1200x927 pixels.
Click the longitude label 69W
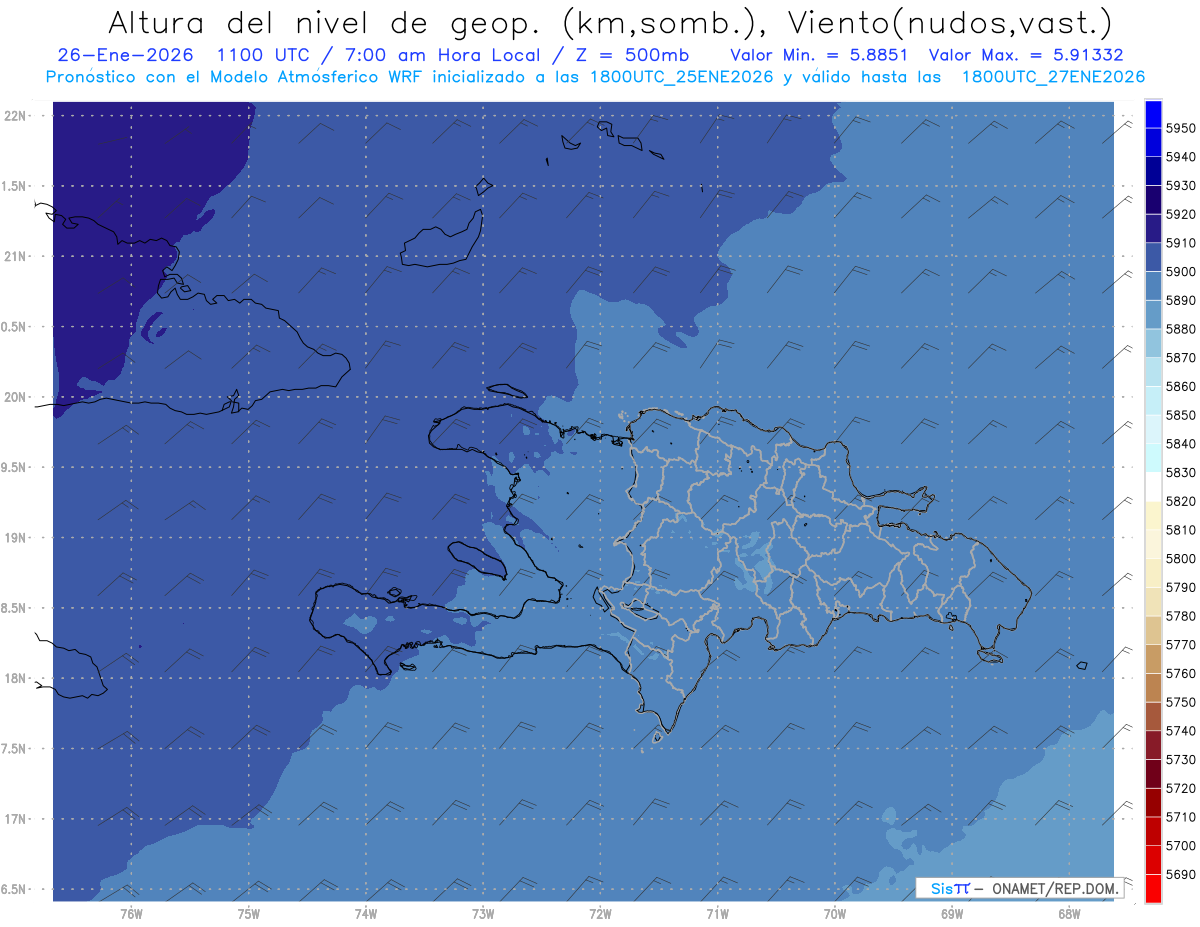point(952,914)
